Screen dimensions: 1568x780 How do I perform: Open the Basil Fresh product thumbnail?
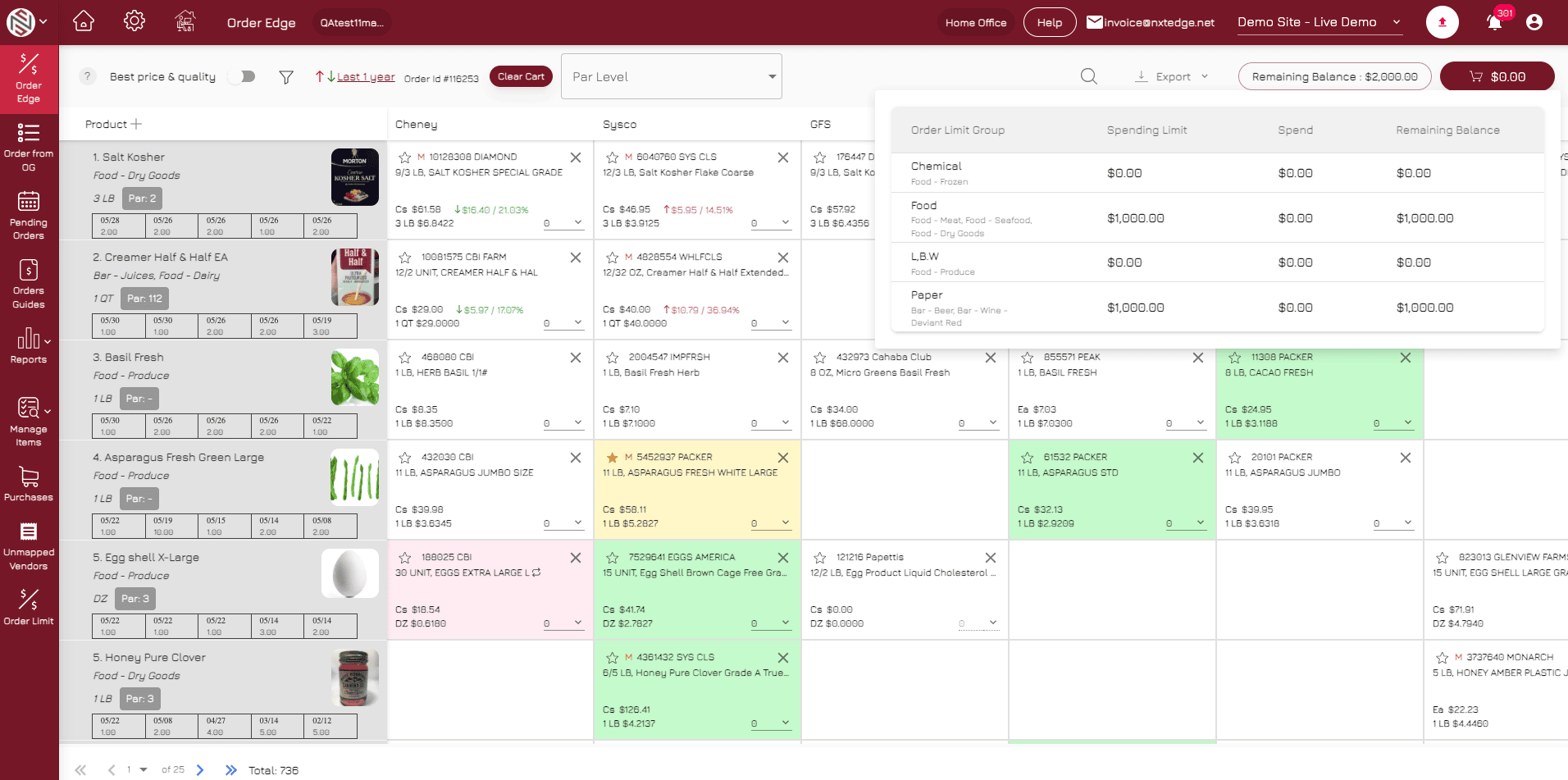355,377
